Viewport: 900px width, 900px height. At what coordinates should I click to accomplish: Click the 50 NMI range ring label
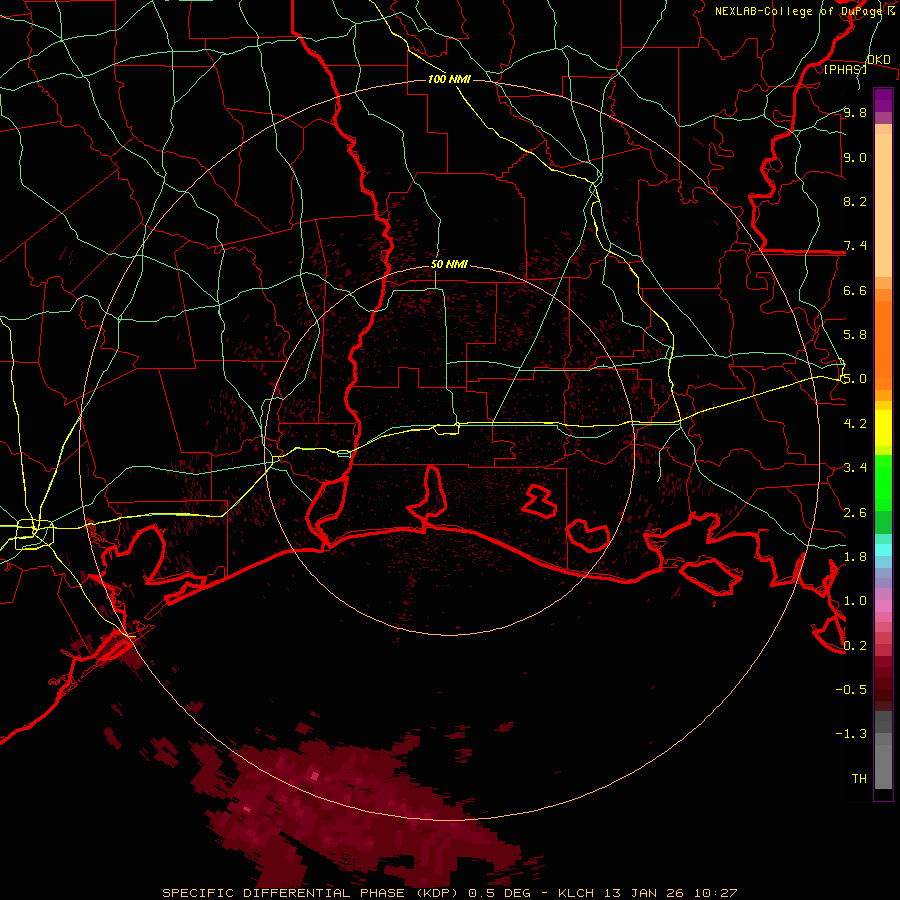[449, 265]
